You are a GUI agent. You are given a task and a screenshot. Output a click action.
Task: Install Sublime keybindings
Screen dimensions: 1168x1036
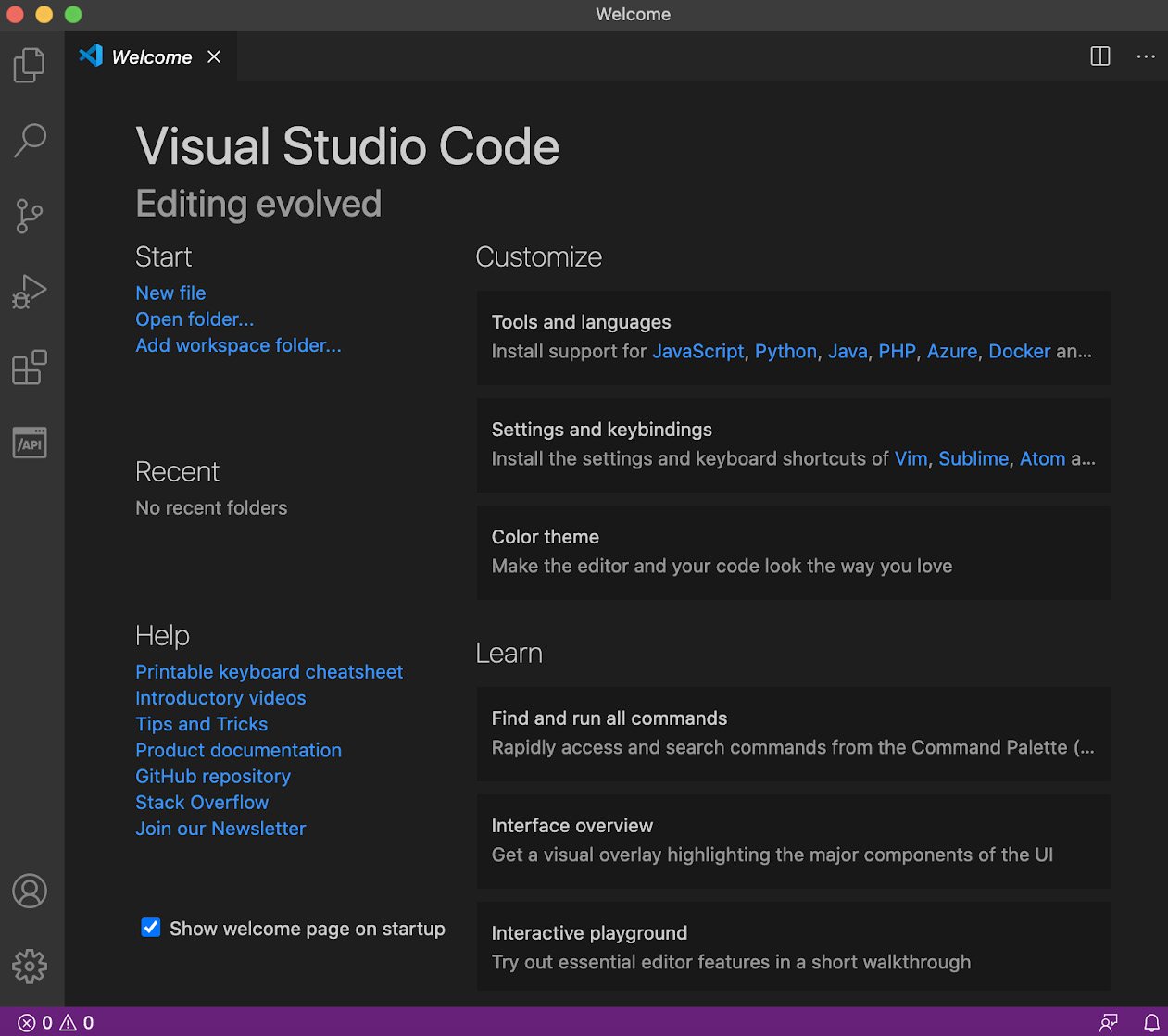973,459
